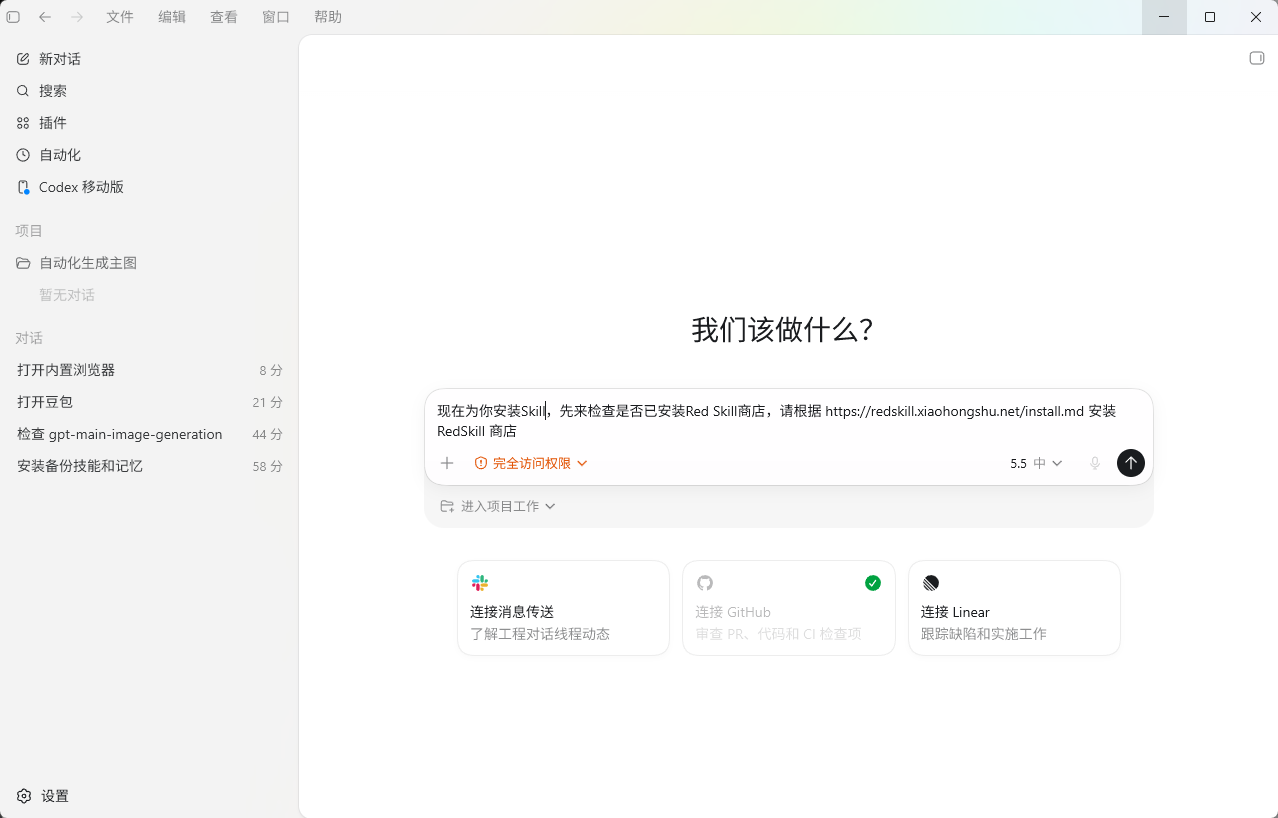Send the message with the arrow button

1131,463
